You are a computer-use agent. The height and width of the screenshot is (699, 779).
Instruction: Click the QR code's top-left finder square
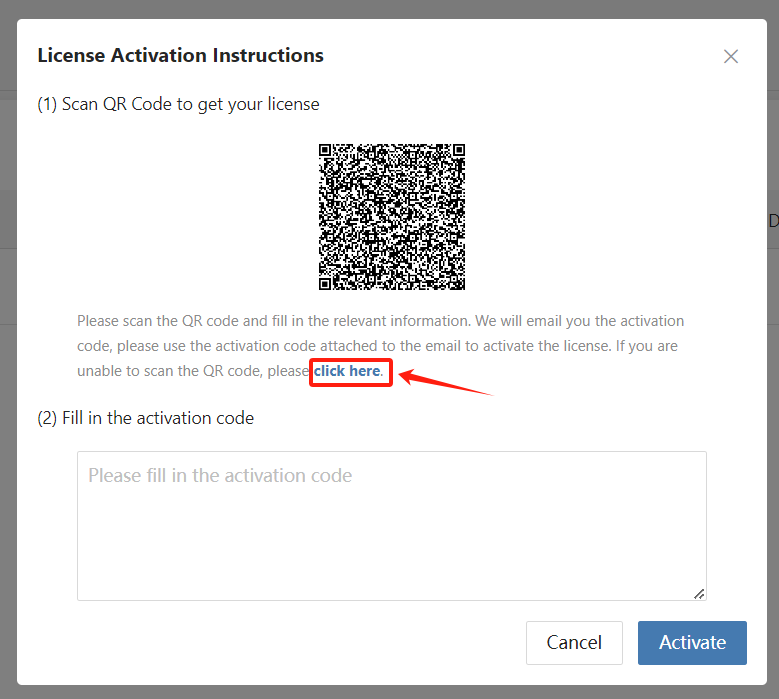(x=325, y=150)
